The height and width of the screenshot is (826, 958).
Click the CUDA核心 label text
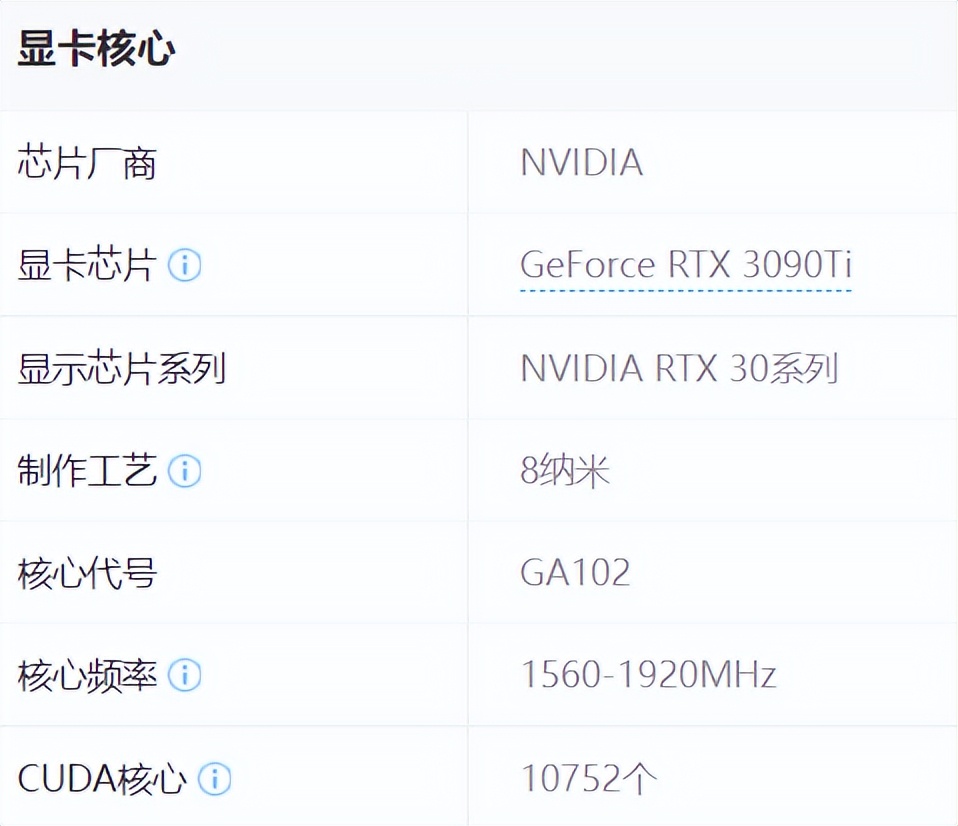coord(102,779)
